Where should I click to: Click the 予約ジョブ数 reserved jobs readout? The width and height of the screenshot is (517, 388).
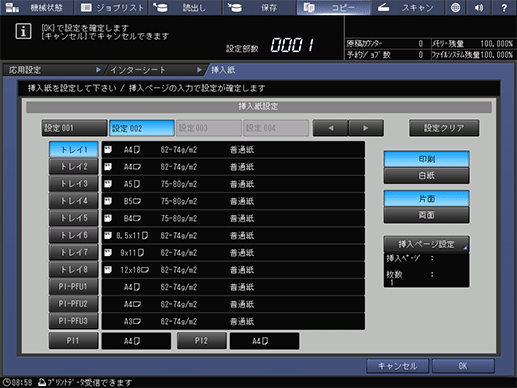(x=385, y=55)
